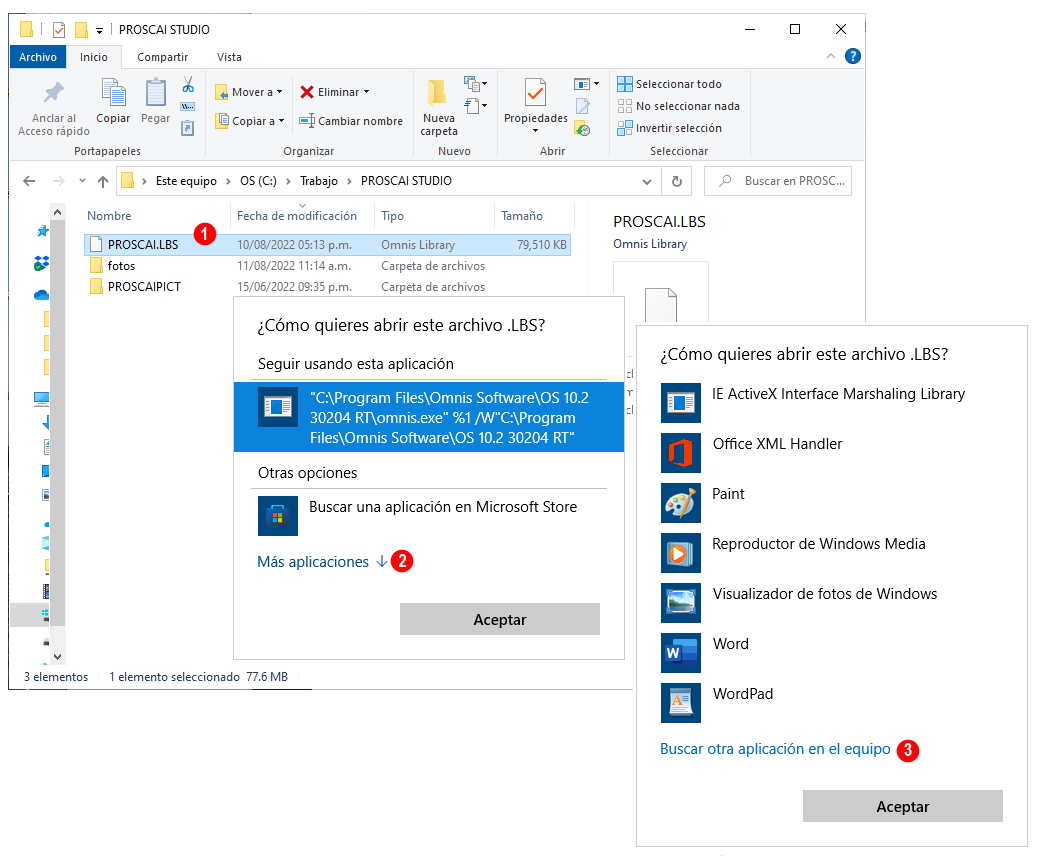The image size is (1046, 856).
Task: Switch to the Inicio tab
Action: [93, 57]
